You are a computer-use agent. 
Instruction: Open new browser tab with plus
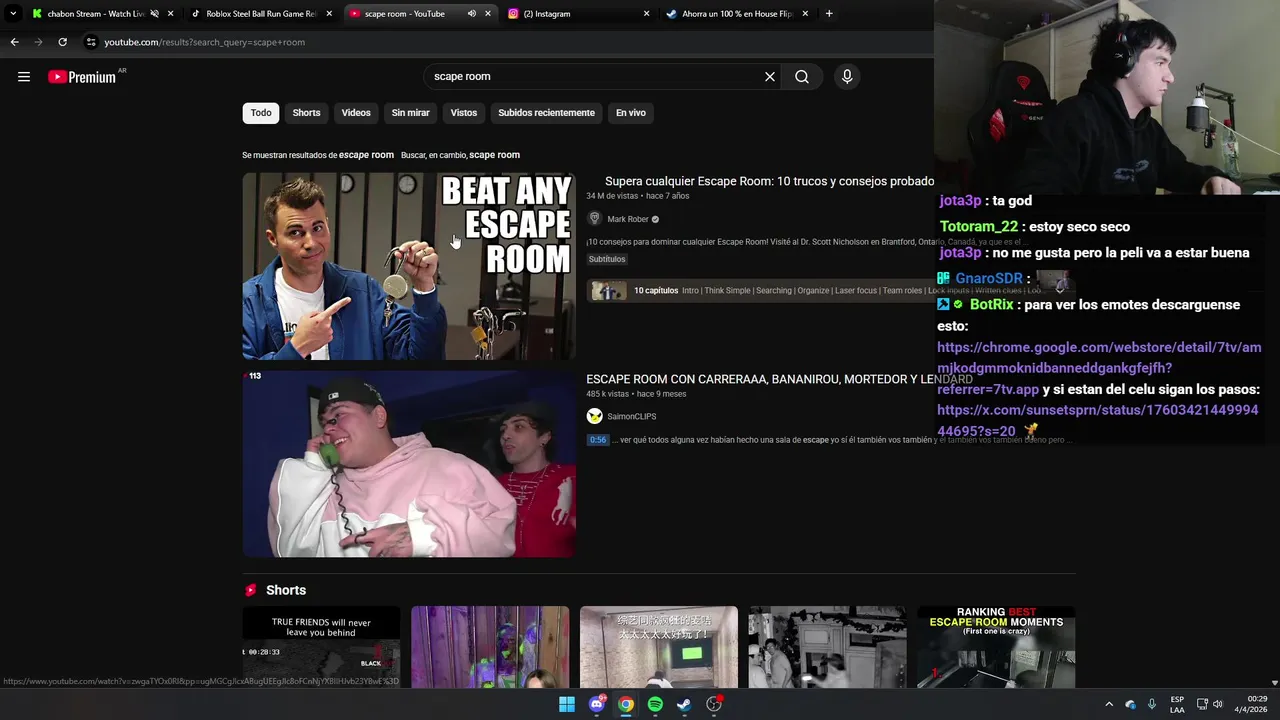(829, 14)
